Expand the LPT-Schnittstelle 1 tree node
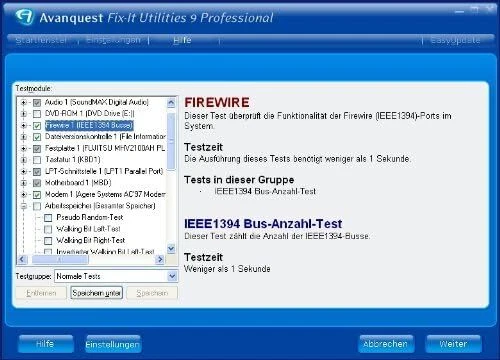 coord(24,171)
